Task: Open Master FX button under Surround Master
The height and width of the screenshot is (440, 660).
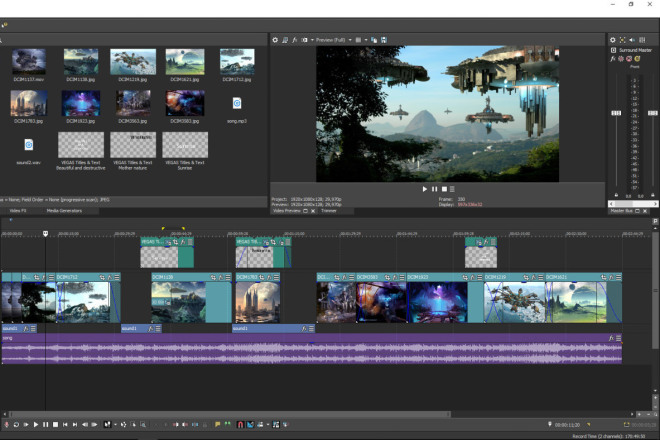Action: 612,59
